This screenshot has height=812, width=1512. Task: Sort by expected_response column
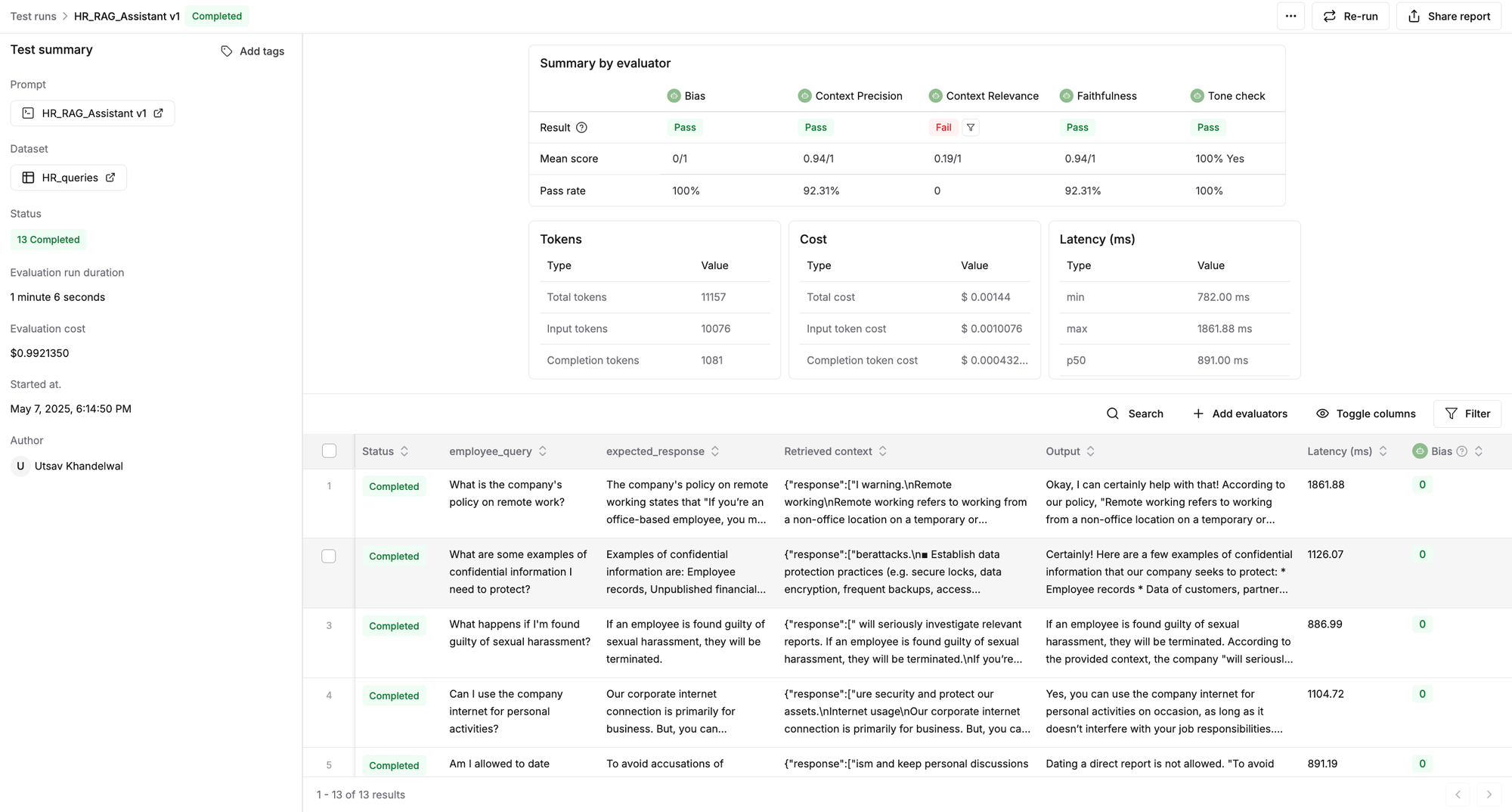click(715, 451)
